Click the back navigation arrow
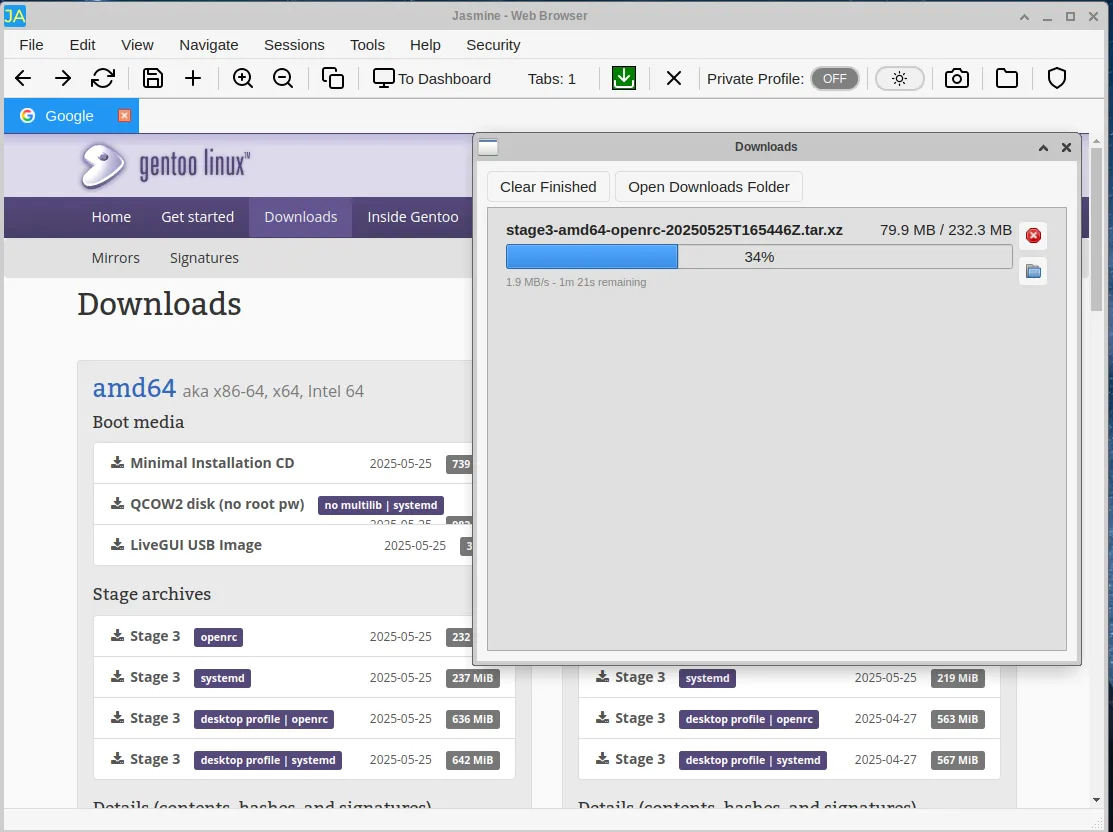The image size is (1113, 832). (x=23, y=78)
